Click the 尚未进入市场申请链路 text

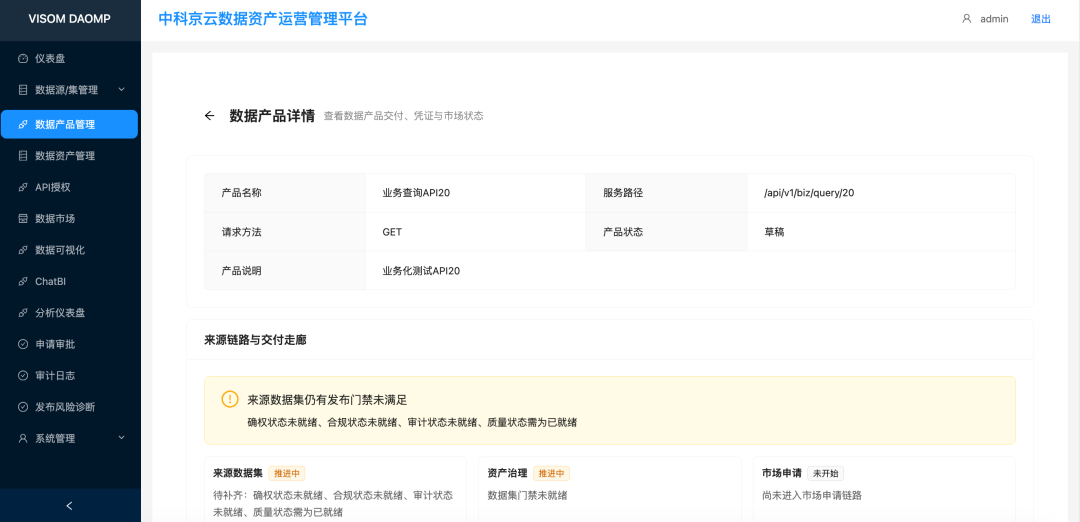pos(811,494)
